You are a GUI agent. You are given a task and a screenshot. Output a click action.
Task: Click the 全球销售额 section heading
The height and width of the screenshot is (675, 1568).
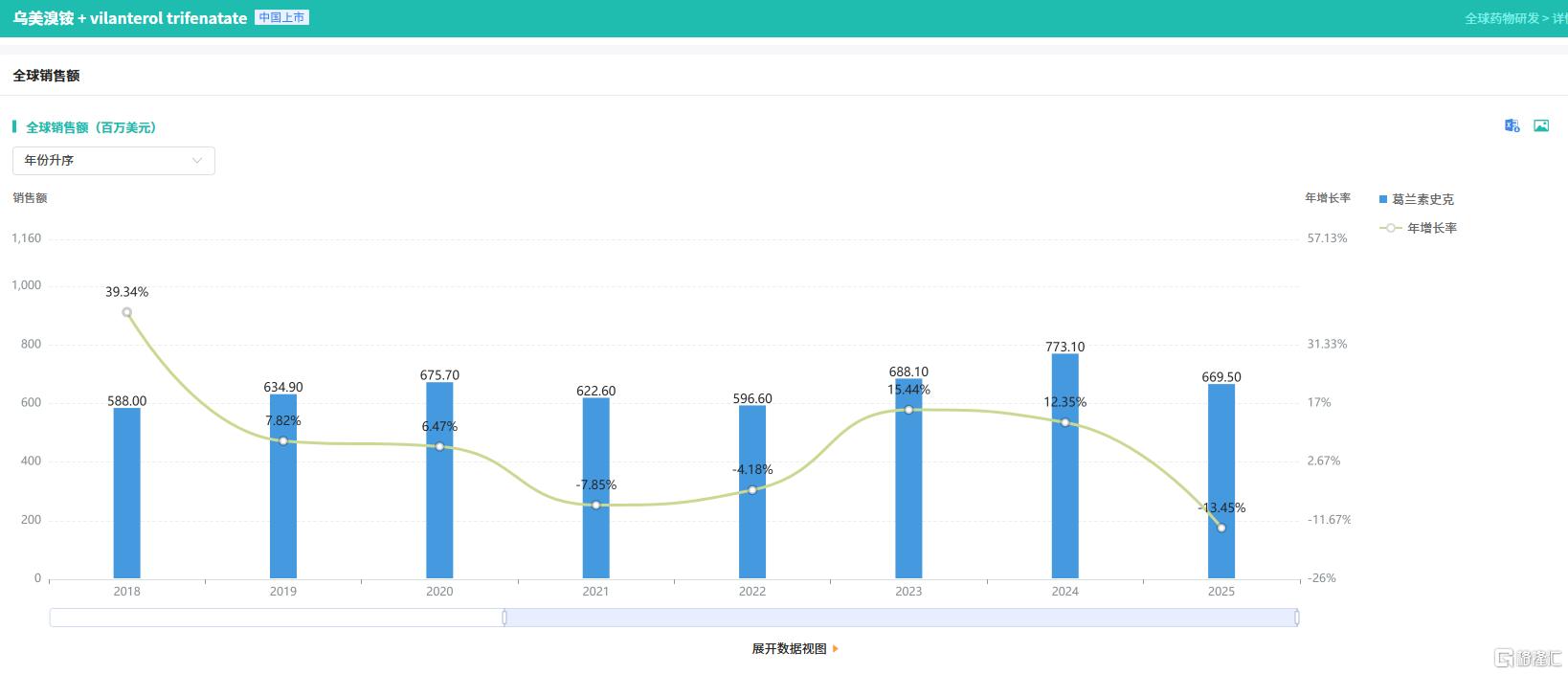pyautogui.click(x=46, y=76)
